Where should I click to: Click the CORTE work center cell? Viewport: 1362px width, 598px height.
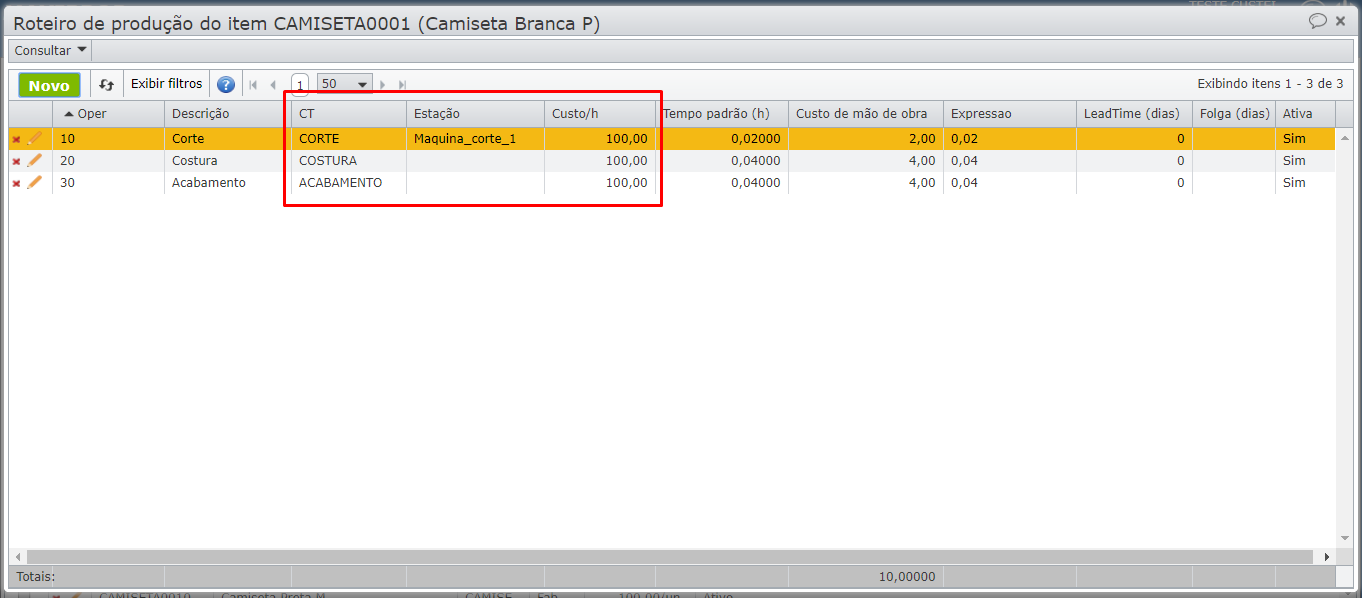[349, 139]
